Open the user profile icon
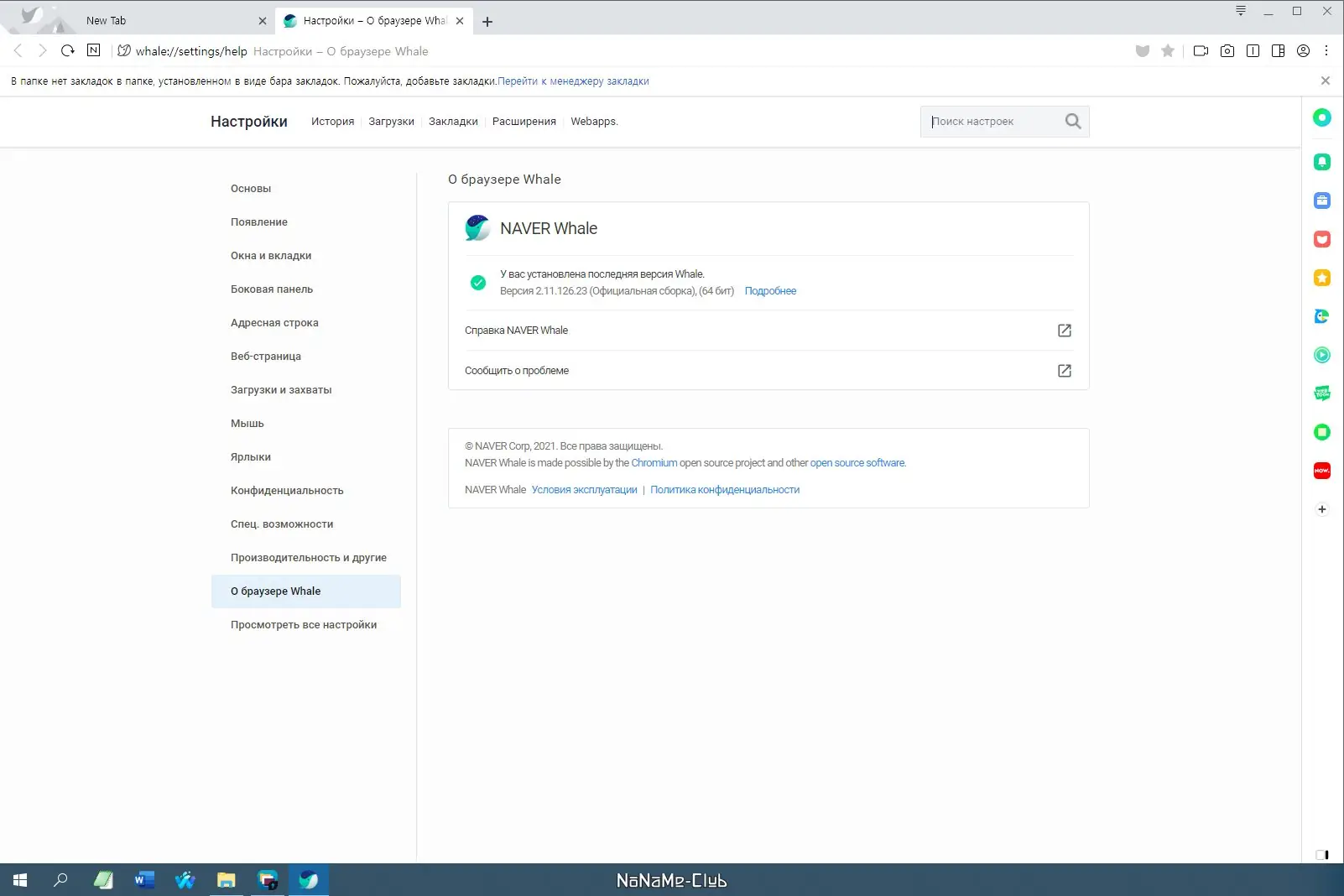Image resolution: width=1344 pixels, height=896 pixels. click(x=1303, y=51)
